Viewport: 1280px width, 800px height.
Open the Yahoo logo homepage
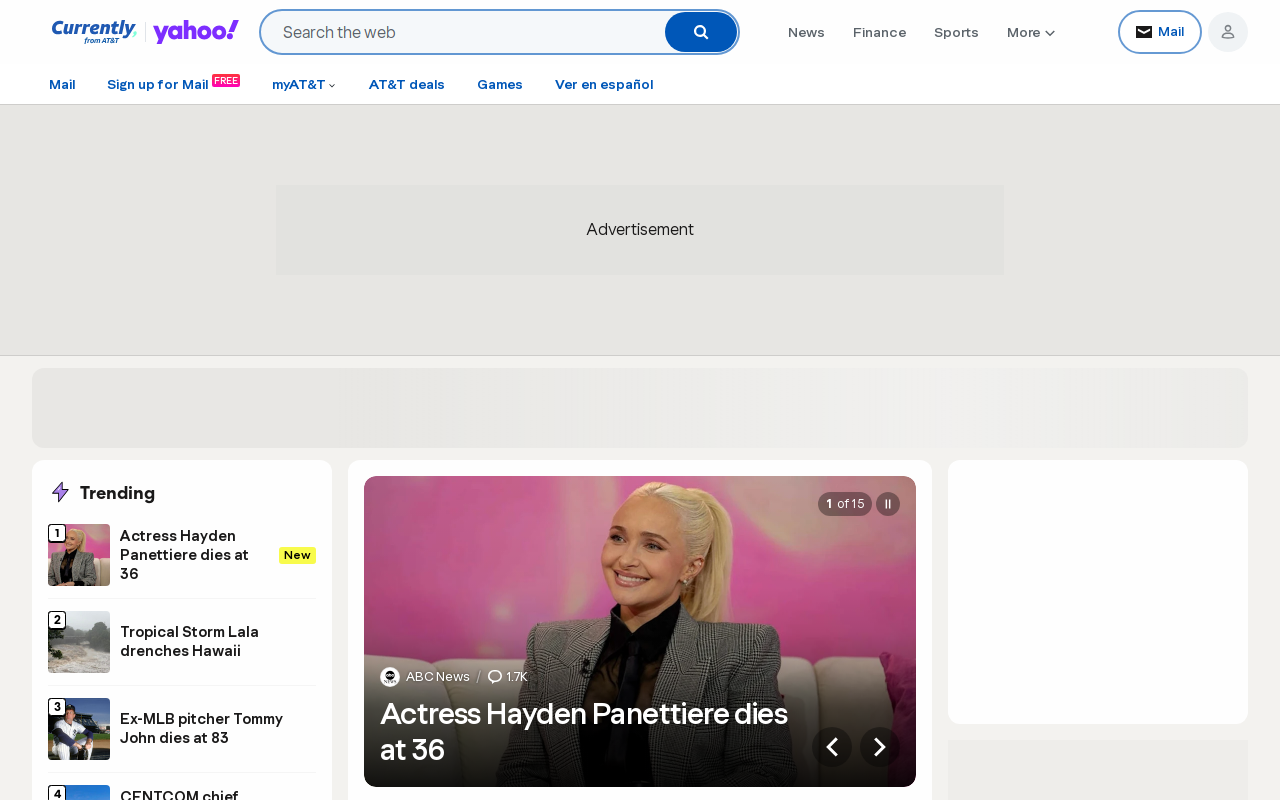click(196, 32)
